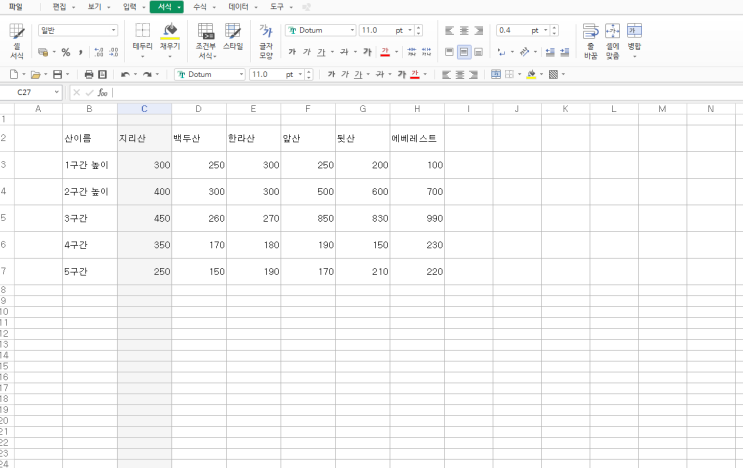Expand the Fill (채우기) dropdown arrow
The width and height of the screenshot is (743, 468).
[170, 56]
